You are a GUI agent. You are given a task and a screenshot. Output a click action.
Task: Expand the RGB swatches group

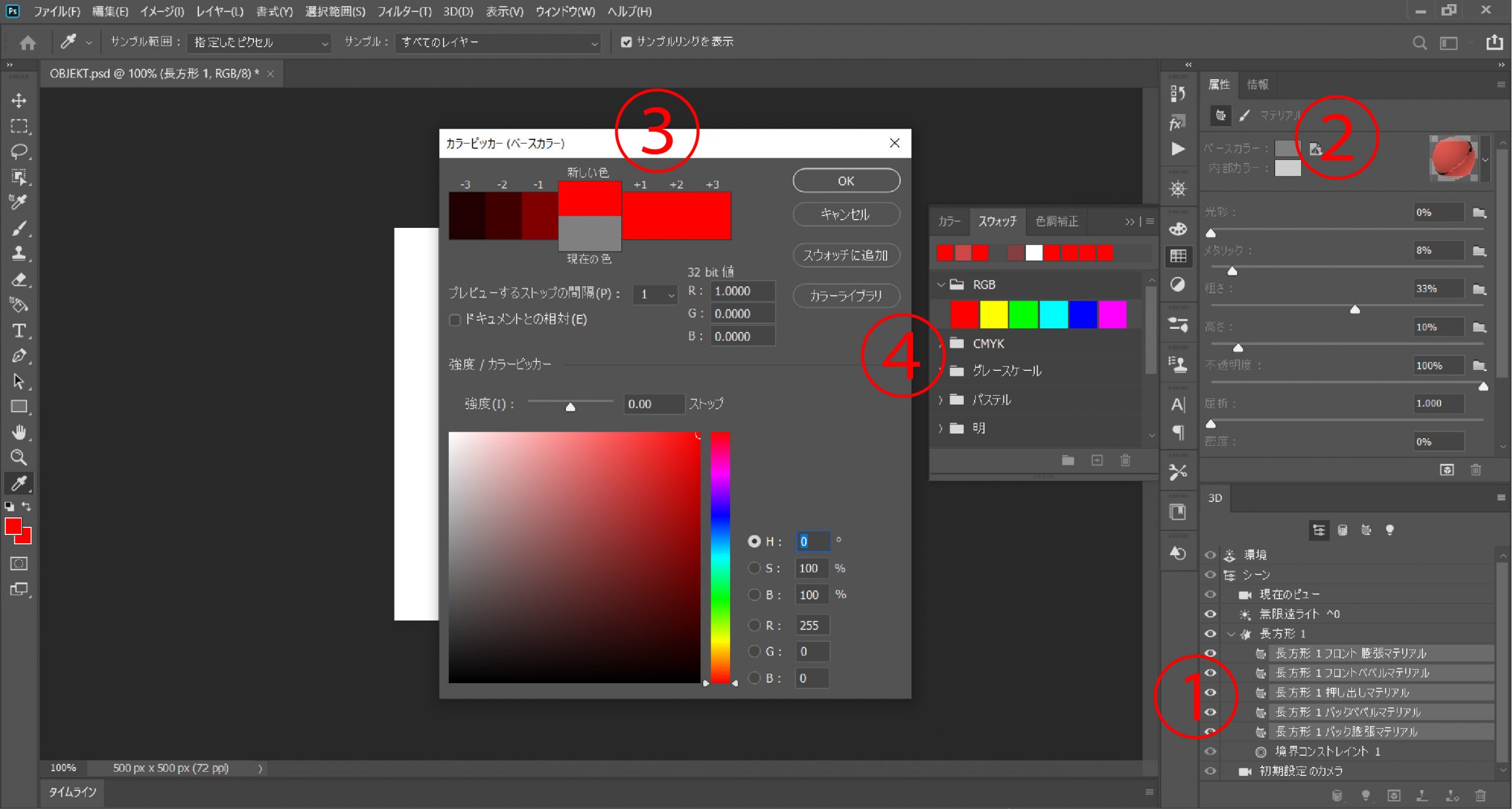pos(939,284)
